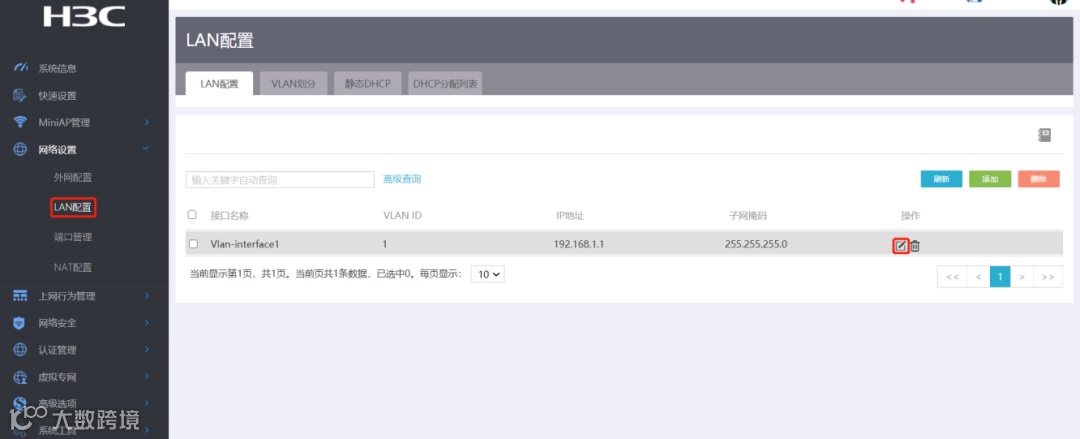The width and height of the screenshot is (1080, 439).
Task: Expand the 高级选项 chevron
Action: (147, 403)
